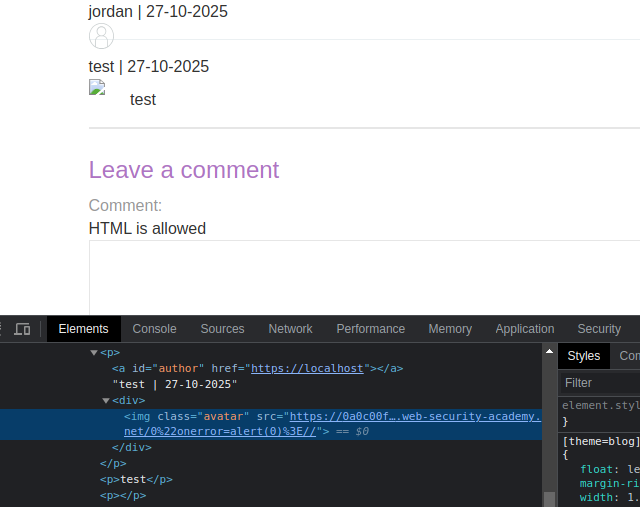The image size is (640, 507).
Task: Open the Application tab
Action: click(524, 329)
